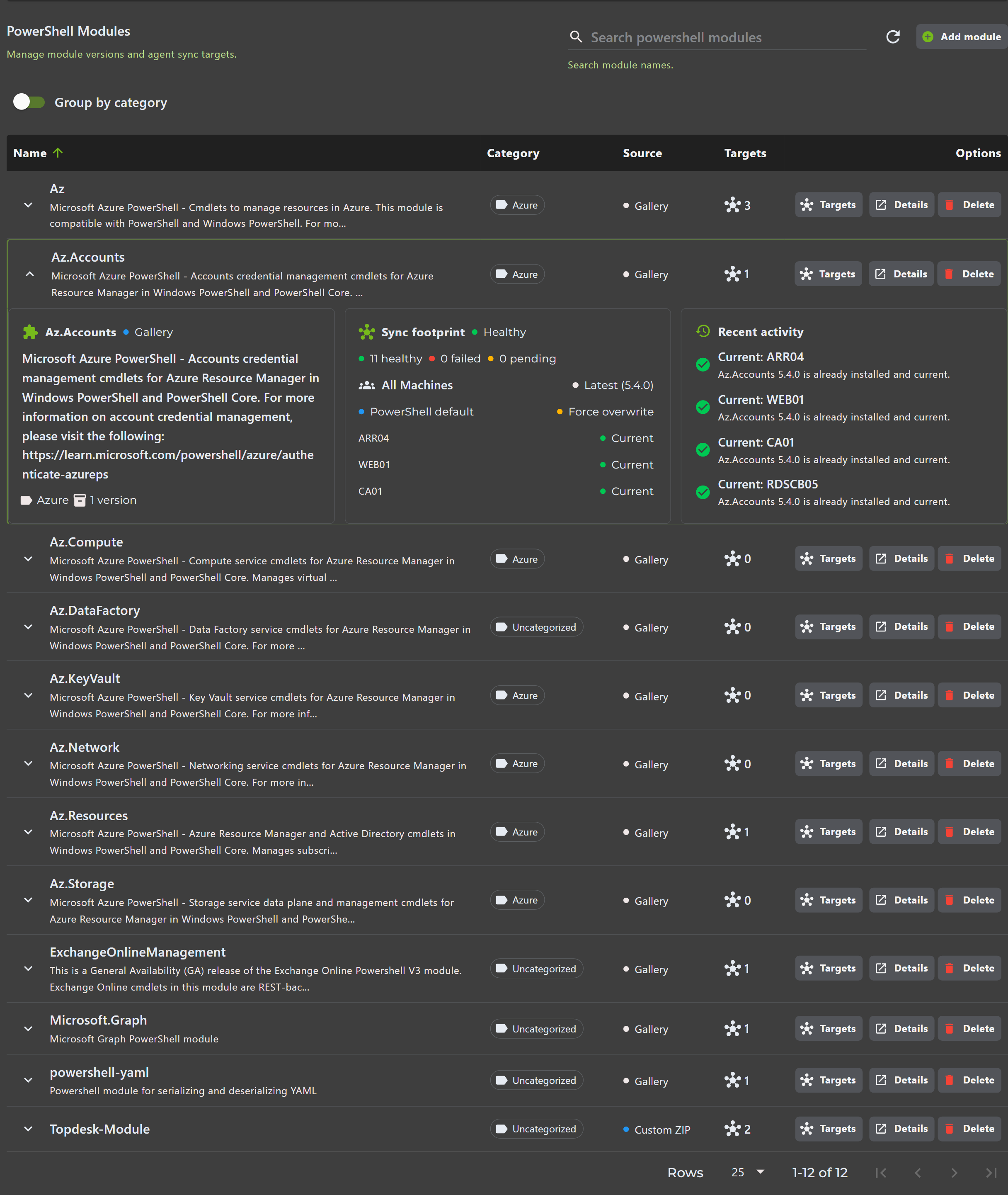This screenshot has height=1195, width=1008.
Task: Sort by the Targets column header
Action: (744, 153)
